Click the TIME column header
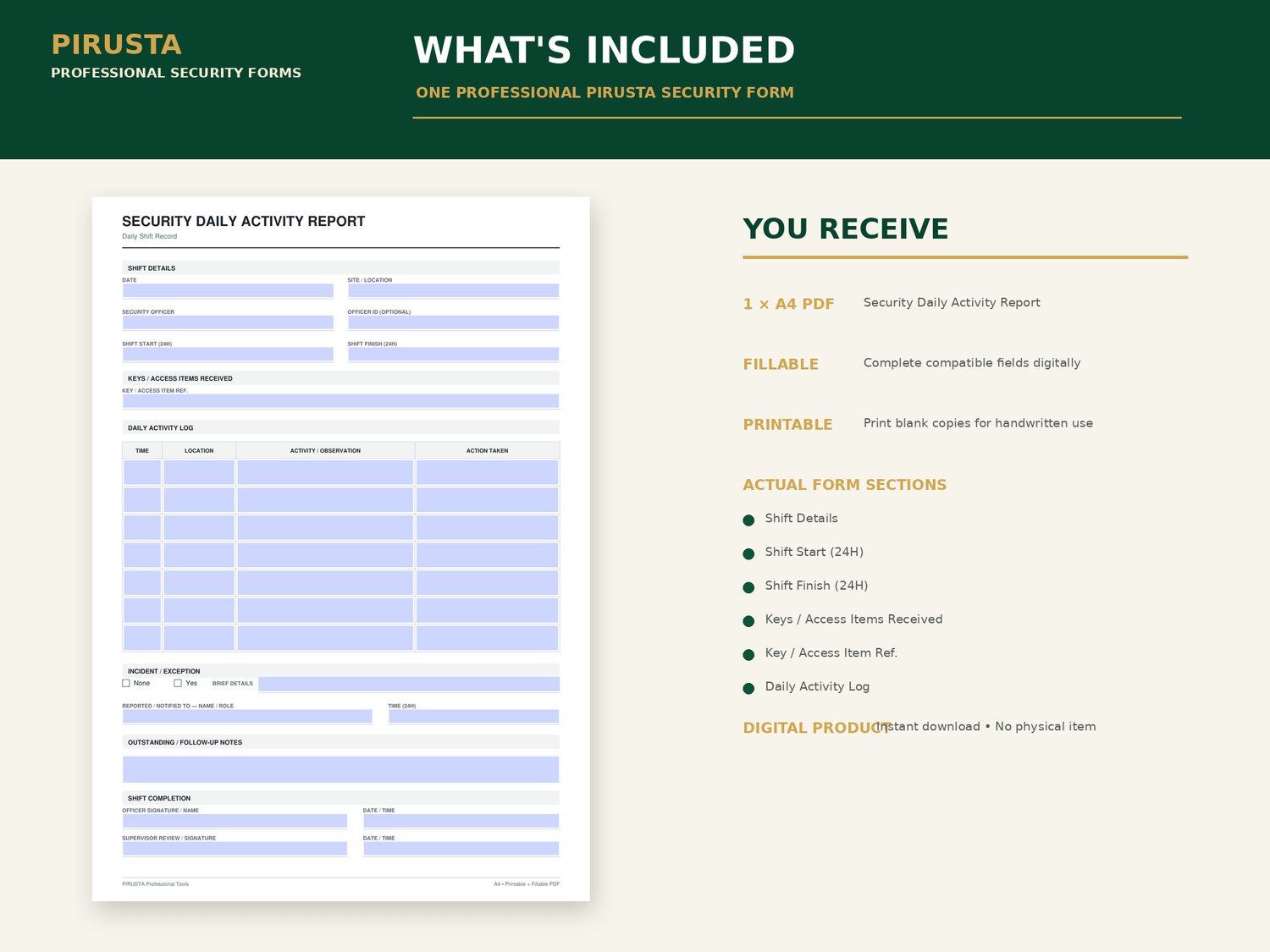 click(142, 451)
